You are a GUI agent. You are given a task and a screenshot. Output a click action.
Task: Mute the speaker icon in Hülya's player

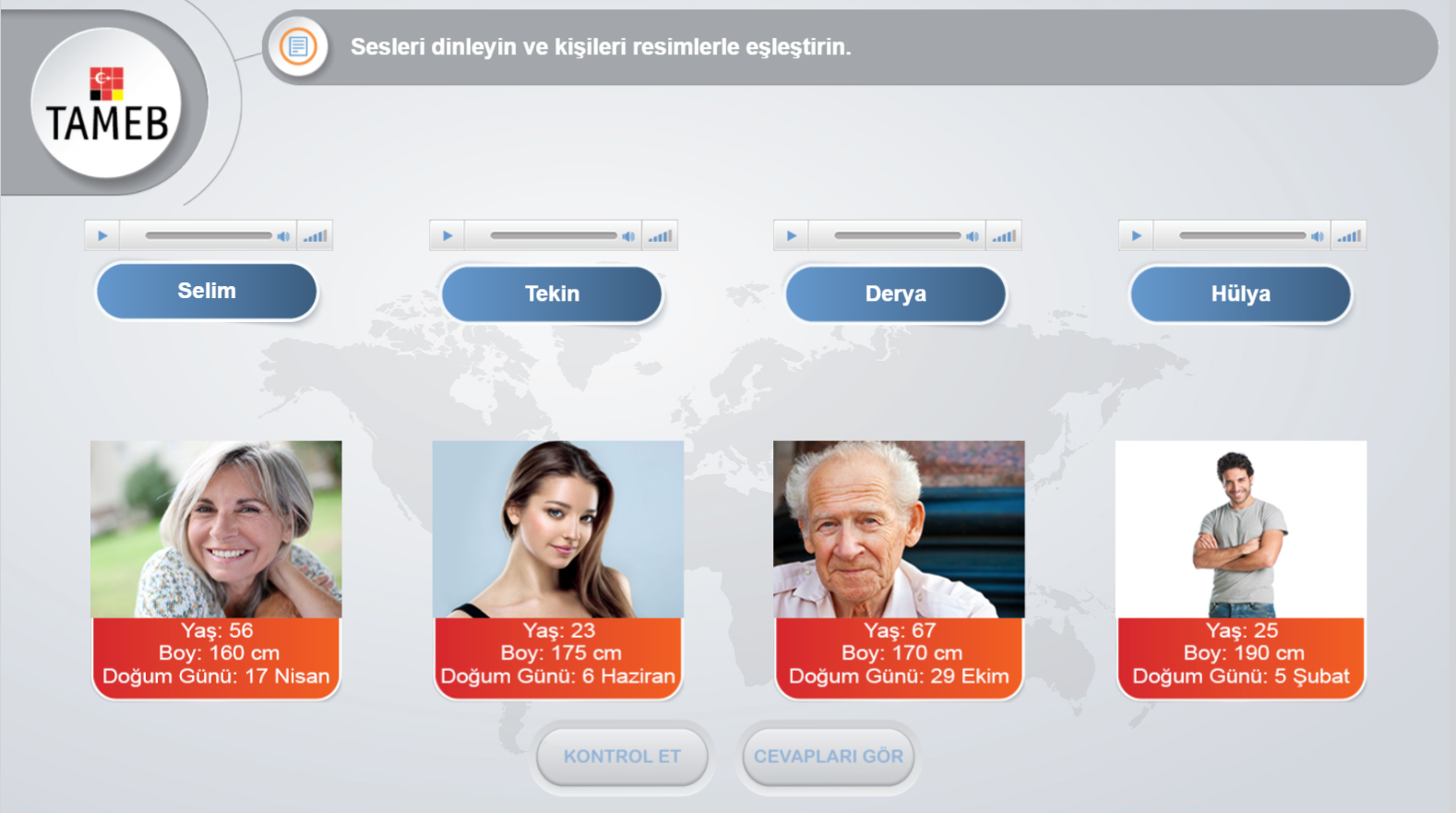click(1318, 236)
